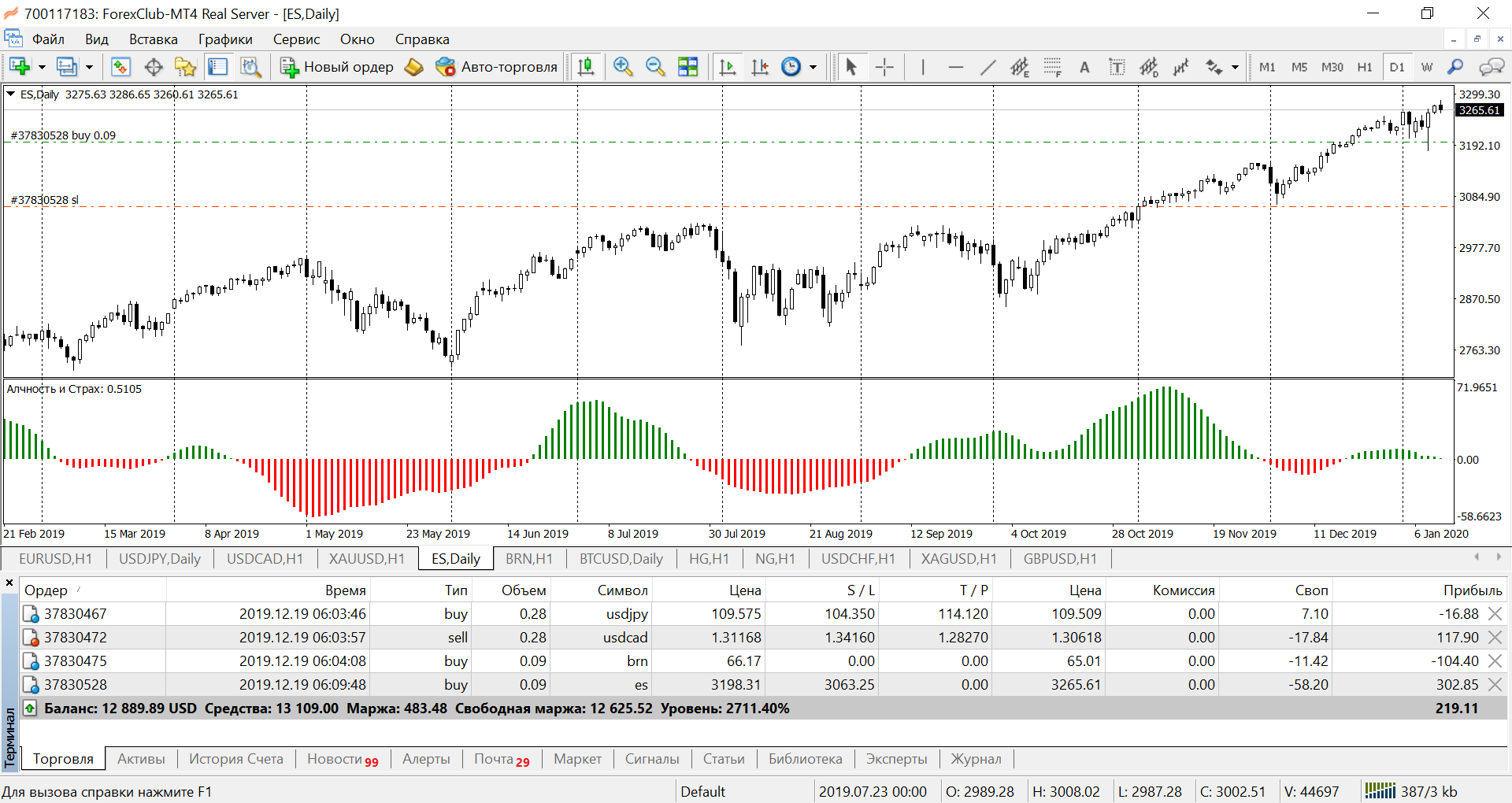Image resolution: width=1512 pixels, height=803 pixels.
Task: Close order 37830467 with X
Action: 1495,613
